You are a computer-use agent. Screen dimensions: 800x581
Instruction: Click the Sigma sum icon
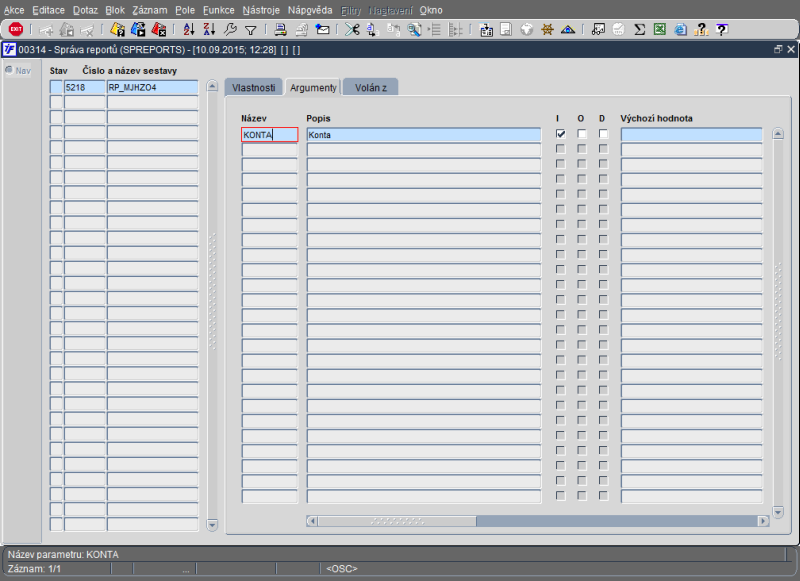639,30
